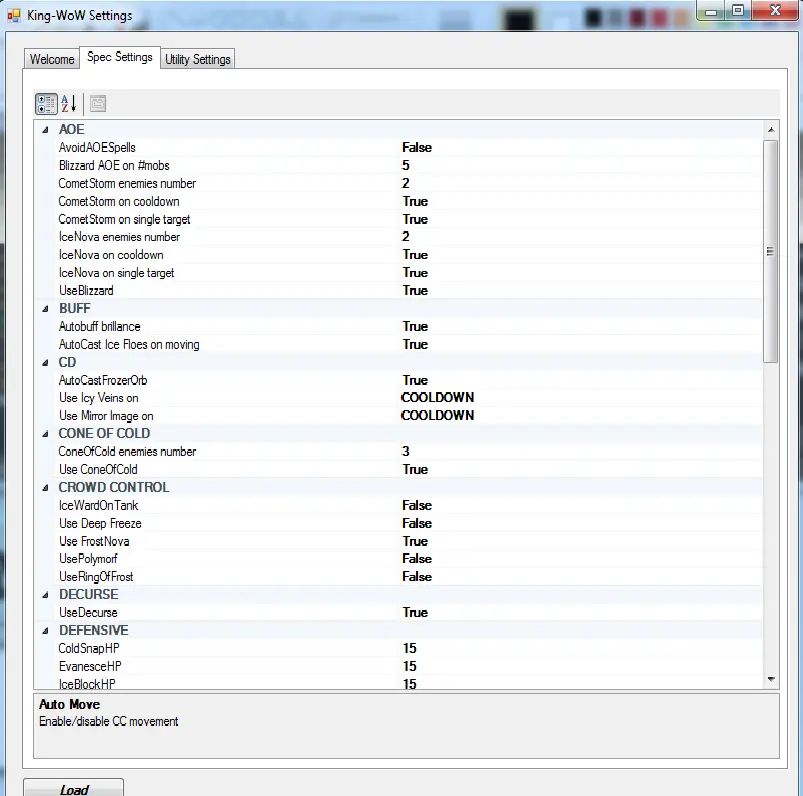Select the UsePolymorf False value
The height and width of the screenshot is (796, 803).
click(580, 559)
